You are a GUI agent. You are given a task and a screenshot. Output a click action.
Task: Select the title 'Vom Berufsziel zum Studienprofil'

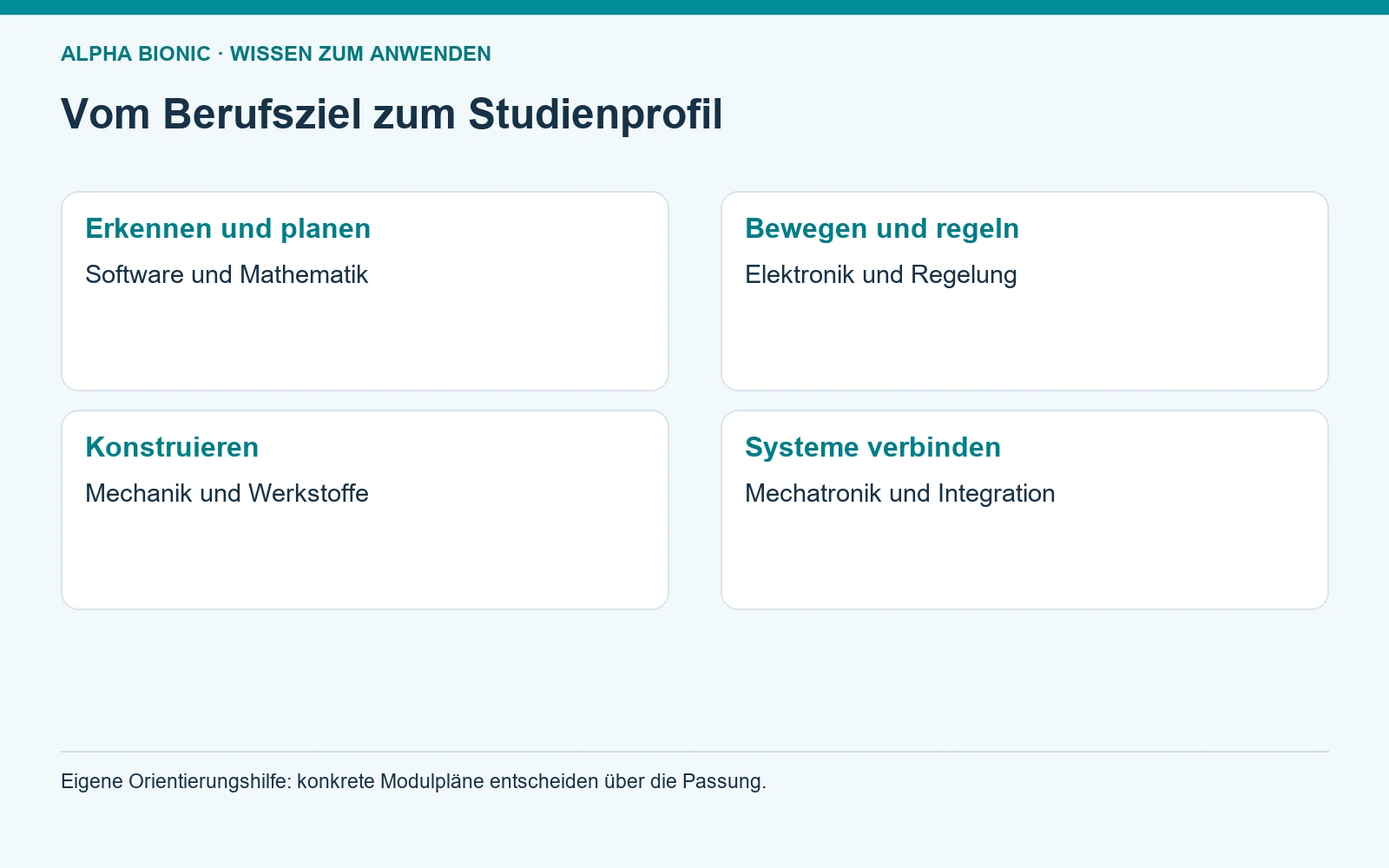pos(392,114)
